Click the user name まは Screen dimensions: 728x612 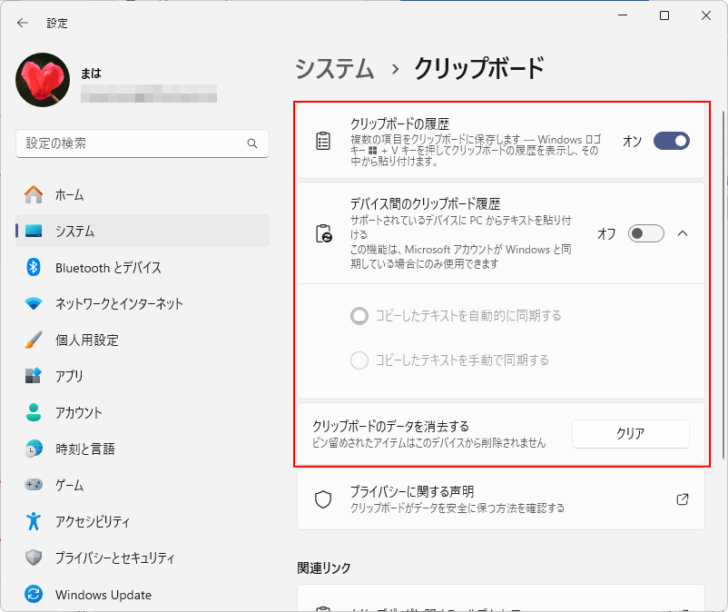(91, 73)
